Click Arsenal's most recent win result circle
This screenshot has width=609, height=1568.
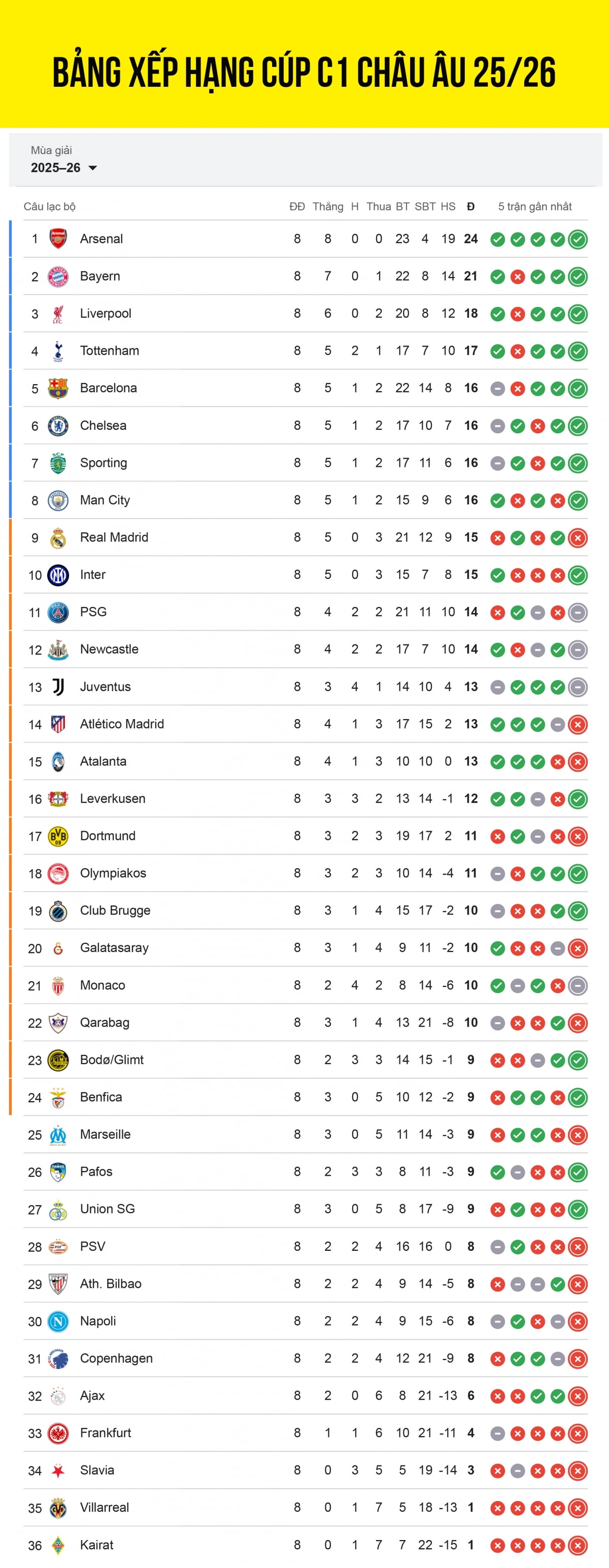tap(578, 238)
